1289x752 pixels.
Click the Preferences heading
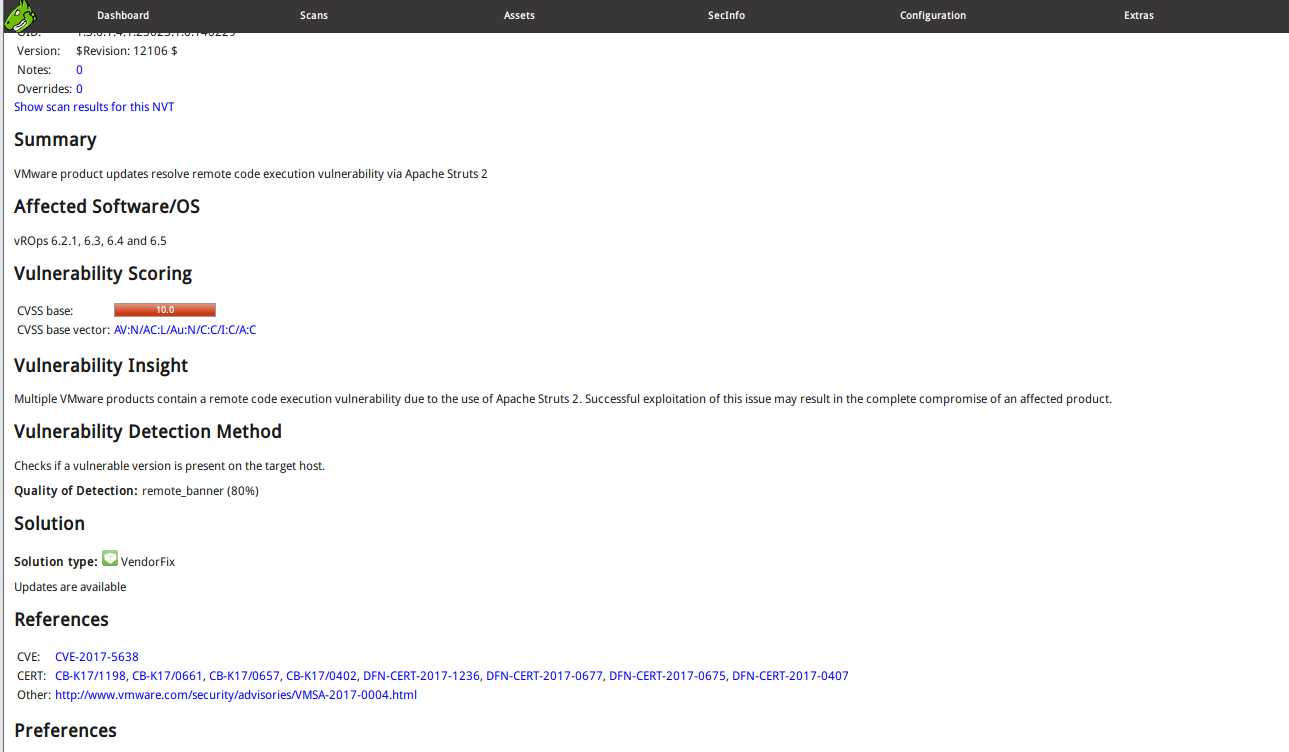pyautogui.click(x=65, y=731)
